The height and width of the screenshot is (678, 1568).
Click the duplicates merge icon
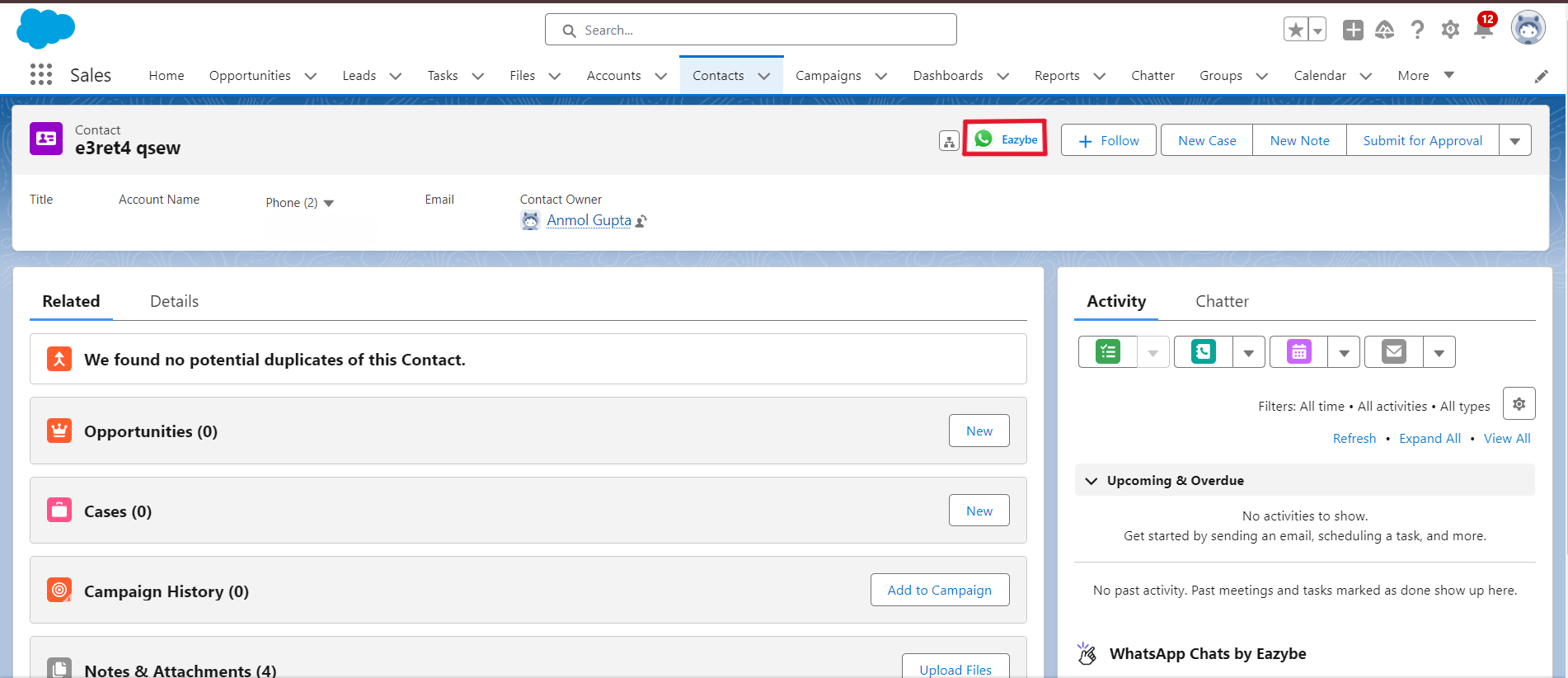click(59, 359)
